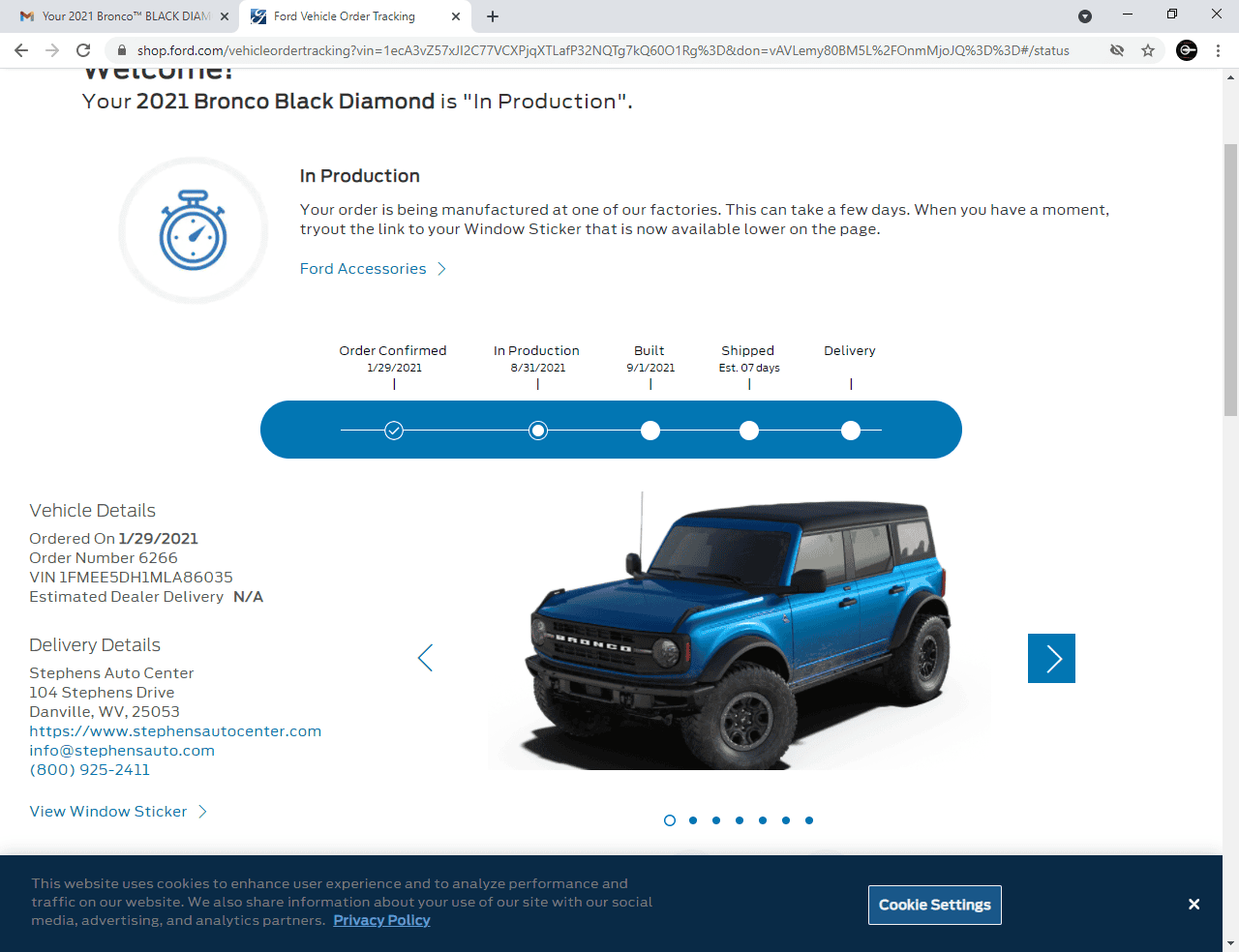Restore down the Chrome window
Screen dimensions: 1239x952
(x=1172, y=15)
